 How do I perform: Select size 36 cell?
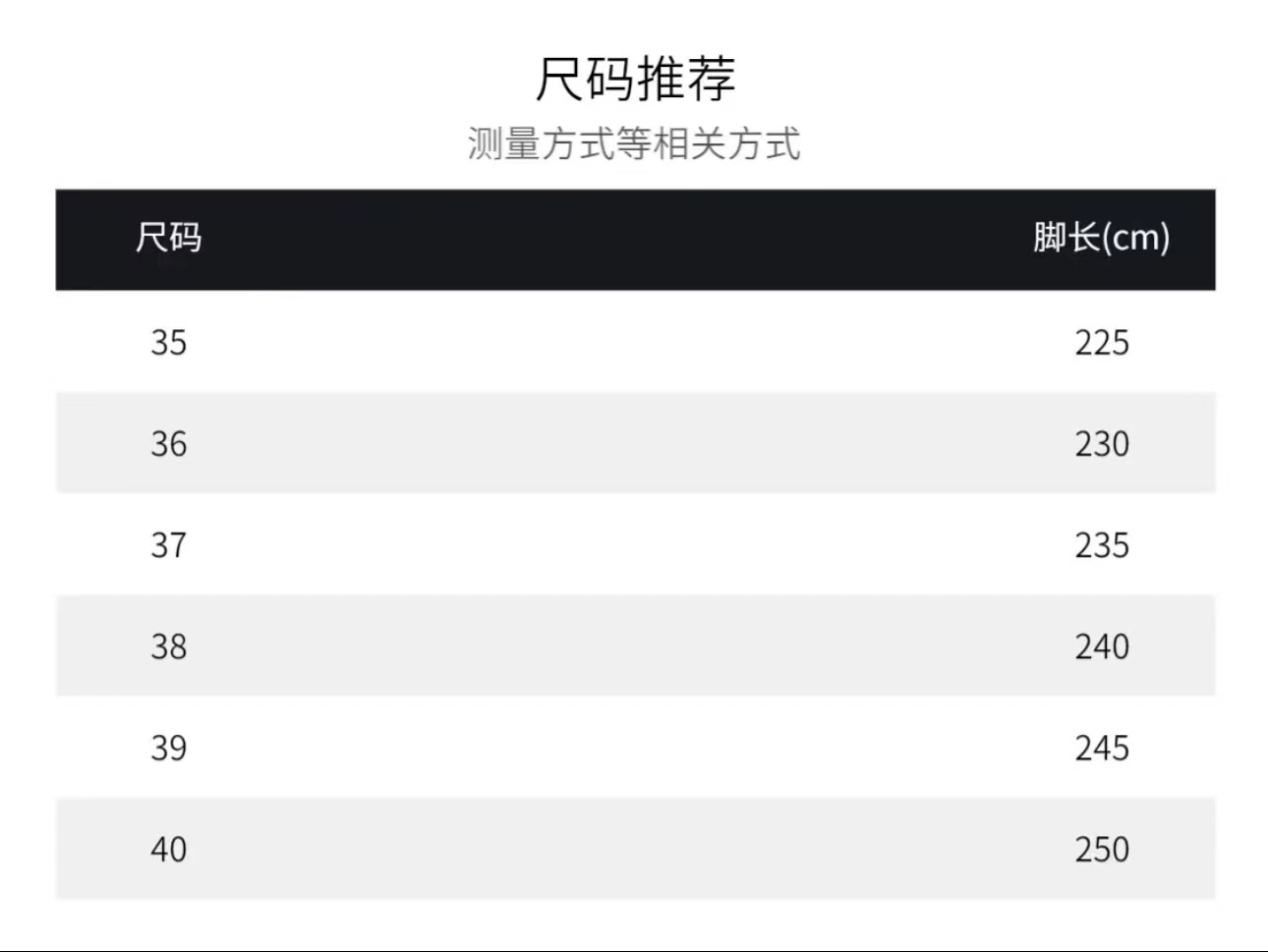click(168, 444)
